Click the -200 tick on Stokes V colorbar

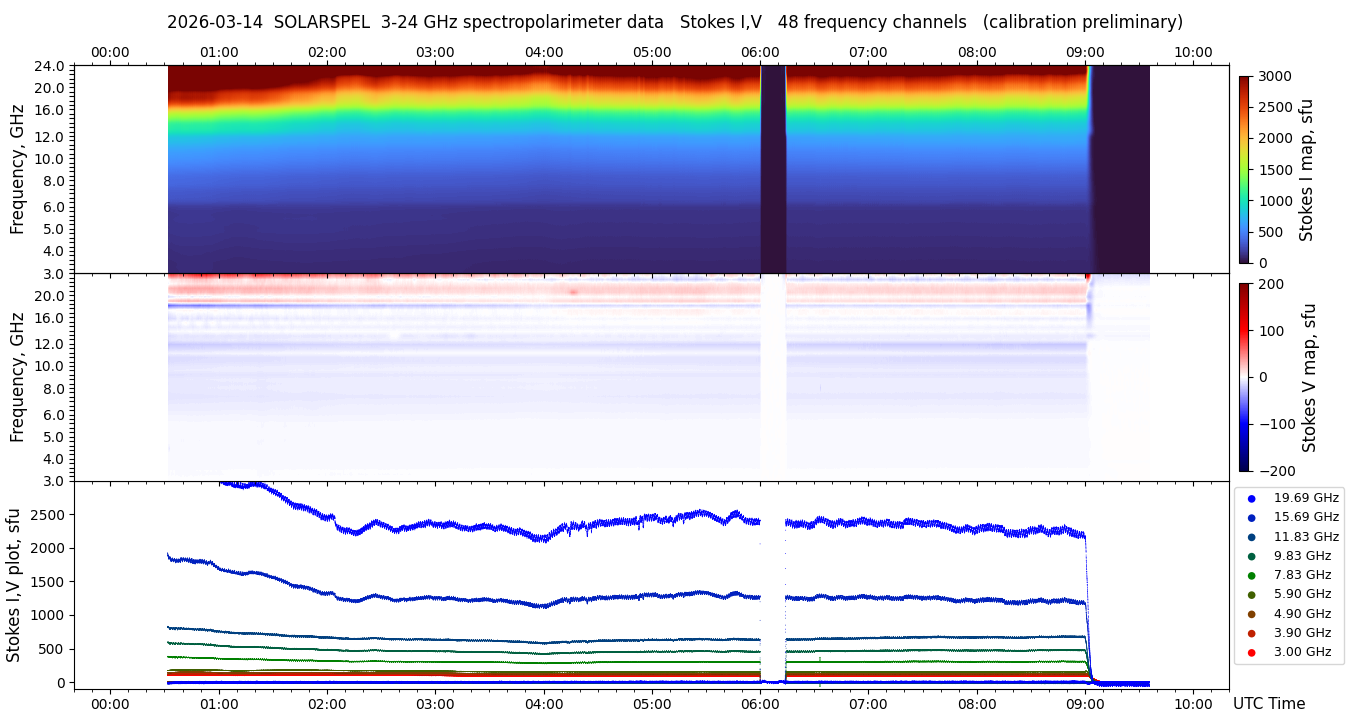[x=1276, y=471]
